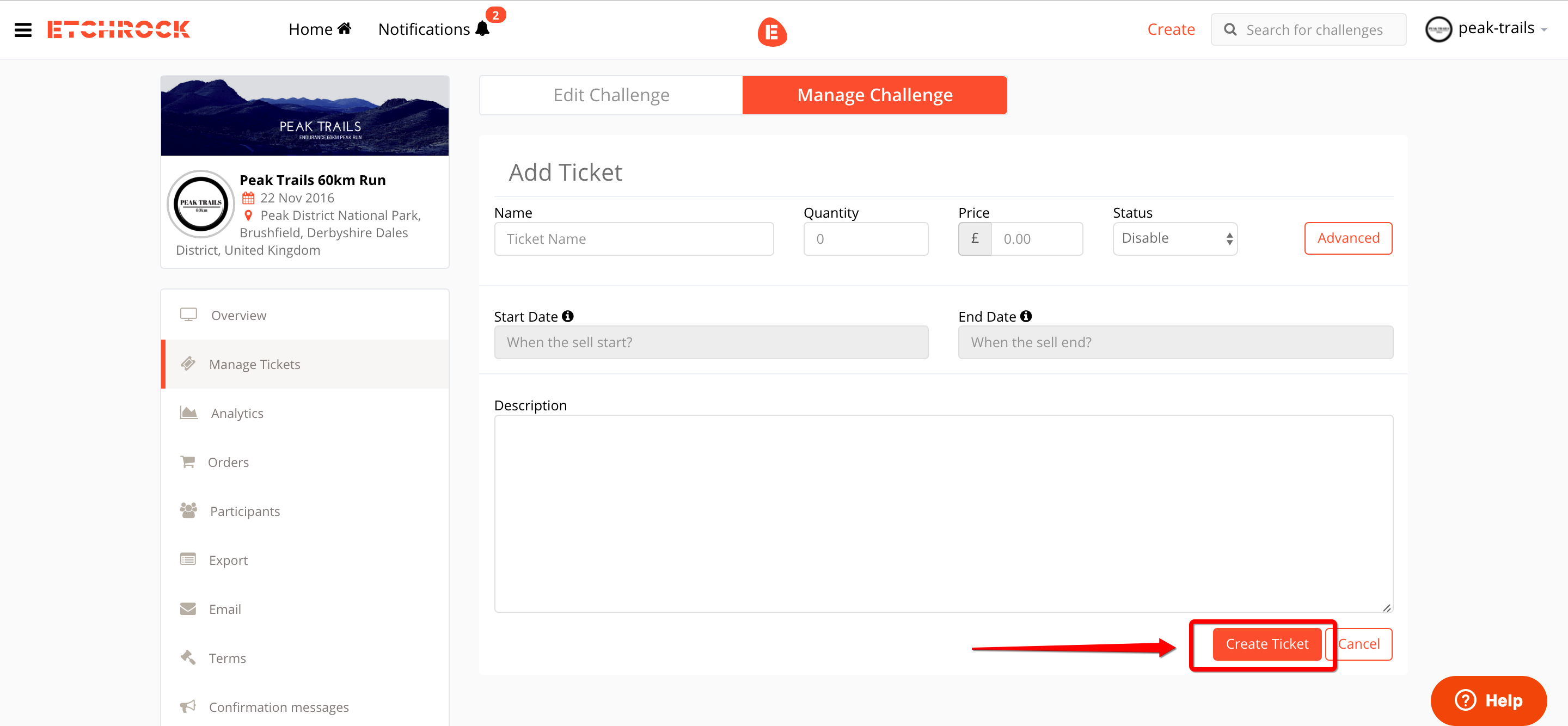This screenshot has height=726, width=1568.
Task: Click the Help bubble button
Action: (1489, 700)
